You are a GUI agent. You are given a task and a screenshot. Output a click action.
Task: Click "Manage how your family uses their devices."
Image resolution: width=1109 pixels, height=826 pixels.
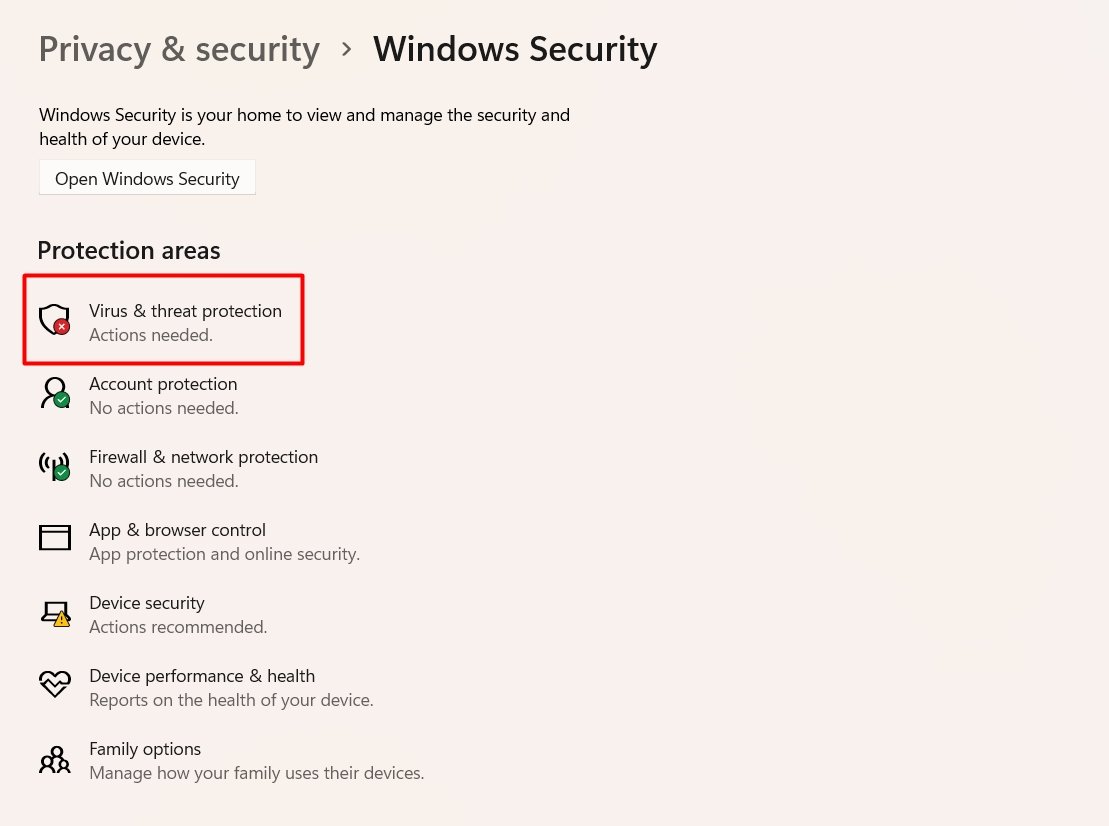[x=257, y=773]
